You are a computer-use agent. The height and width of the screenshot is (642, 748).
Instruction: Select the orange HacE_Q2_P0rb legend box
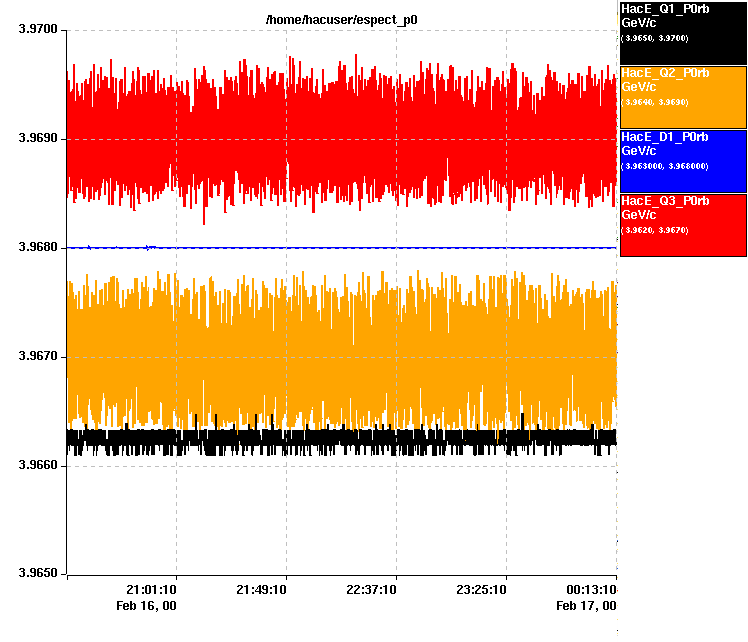683,96
